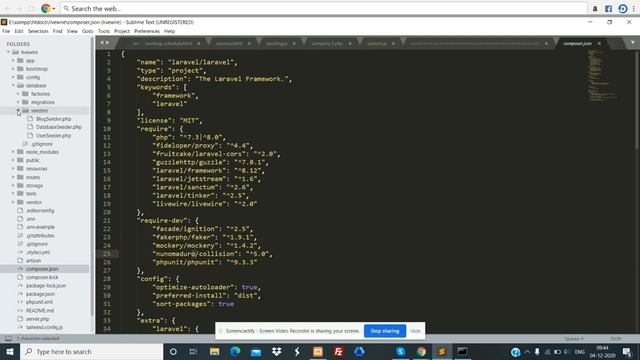Click the node_modules folder icon
Screen dimensions: 640x360
20,152
